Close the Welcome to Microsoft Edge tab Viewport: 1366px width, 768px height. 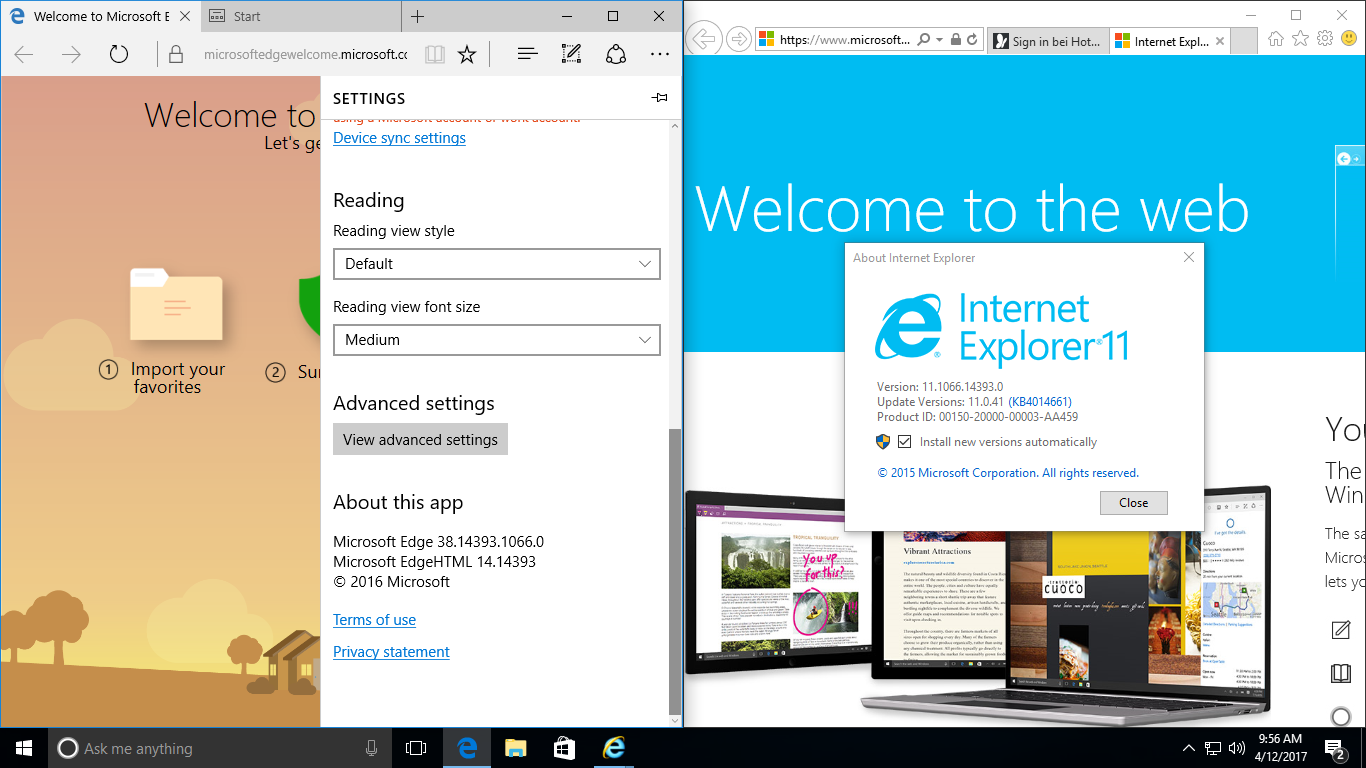coord(185,17)
